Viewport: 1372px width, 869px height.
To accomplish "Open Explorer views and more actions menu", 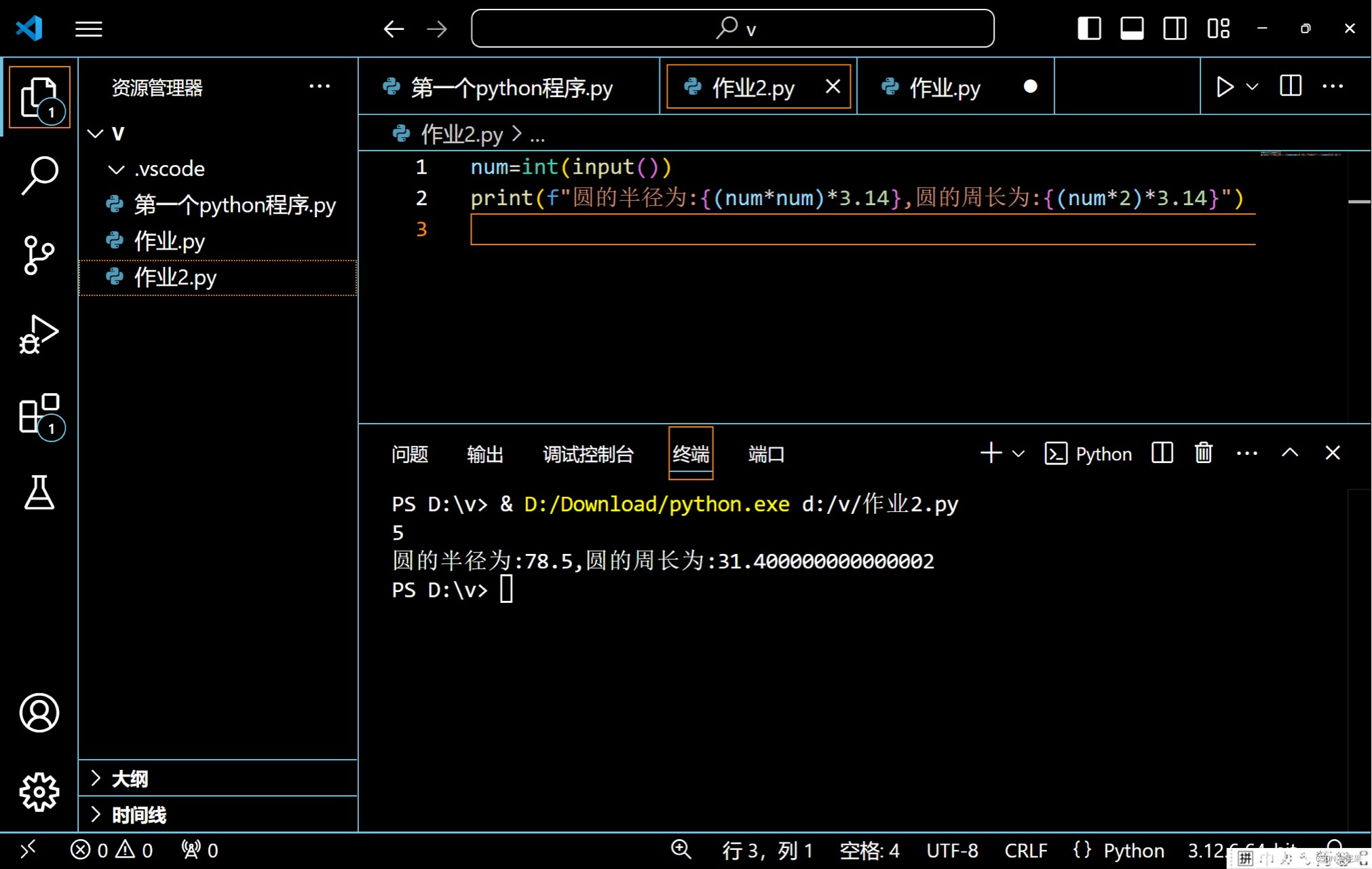I will (x=320, y=86).
